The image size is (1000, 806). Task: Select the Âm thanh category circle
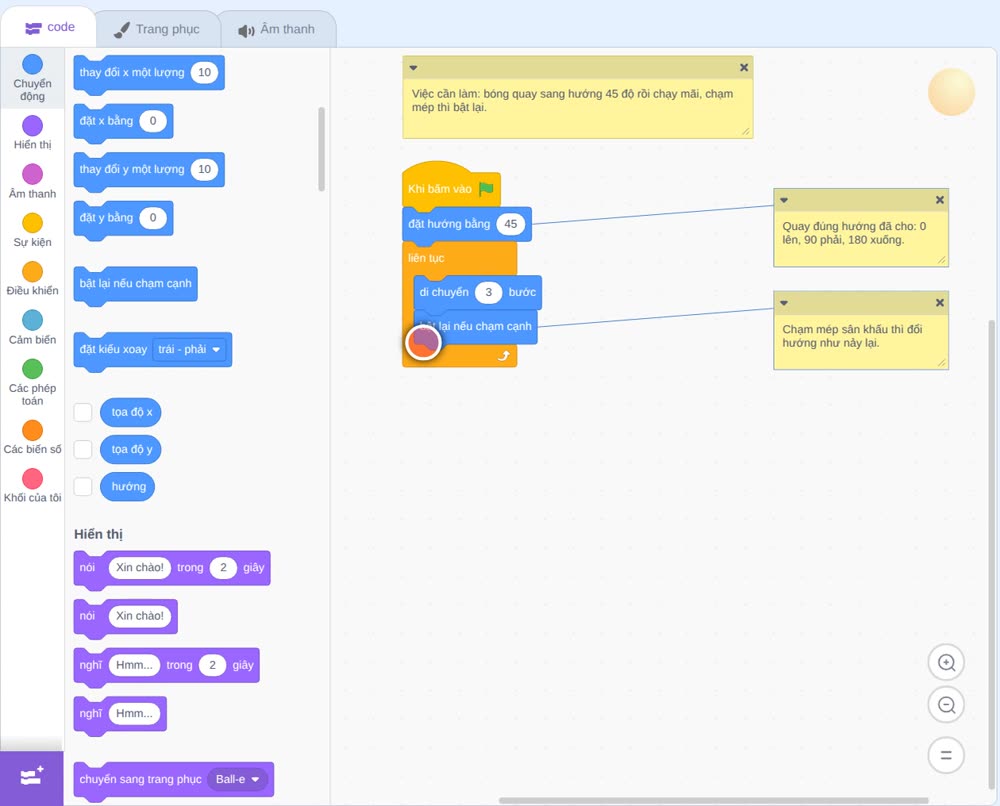[x=33, y=174]
